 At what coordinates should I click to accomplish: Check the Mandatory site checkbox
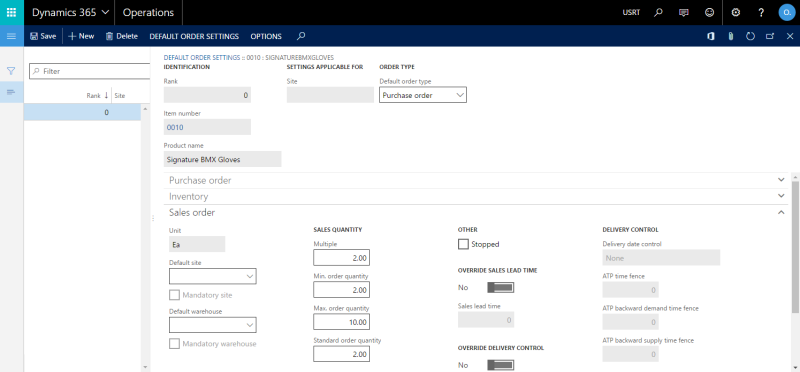[x=174, y=295]
